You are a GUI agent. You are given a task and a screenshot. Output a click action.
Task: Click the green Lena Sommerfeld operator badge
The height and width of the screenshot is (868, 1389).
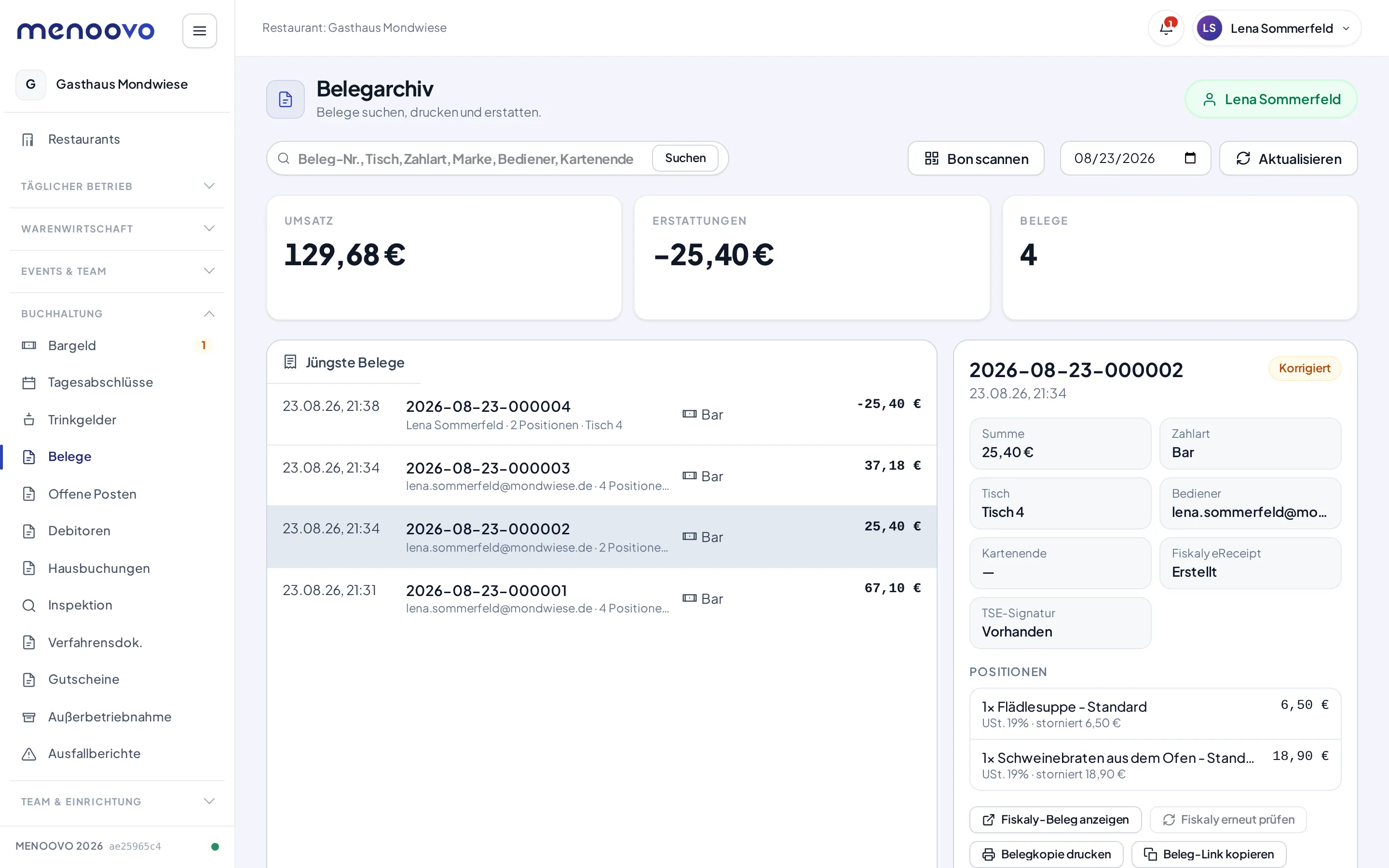[x=1271, y=99]
